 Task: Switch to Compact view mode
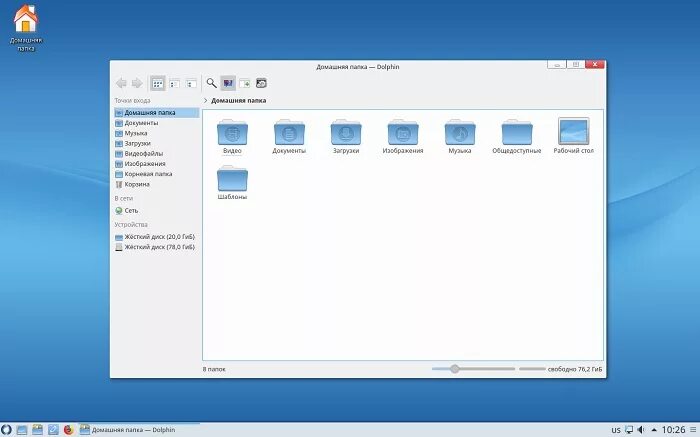tap(174, 83)
